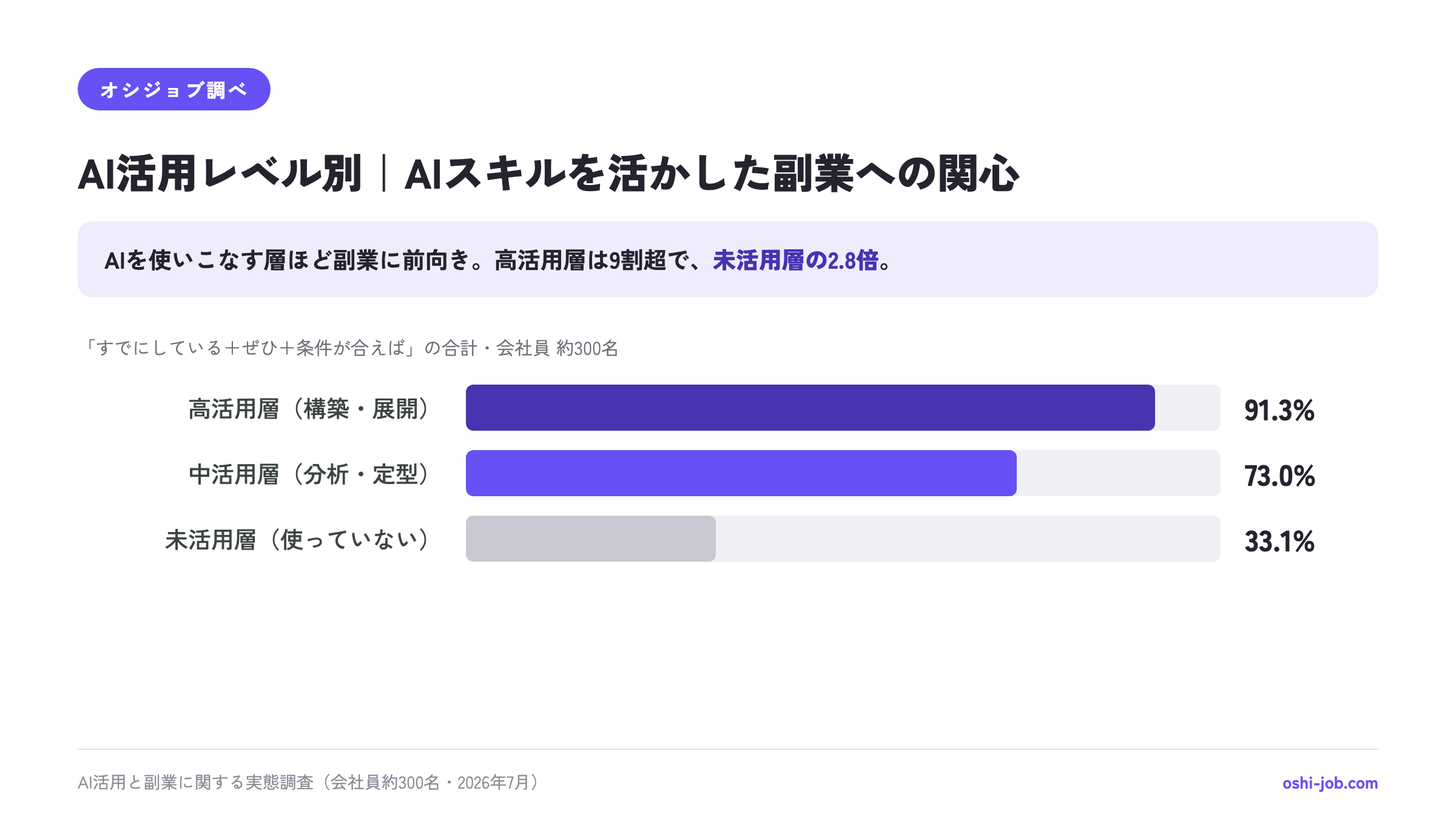The height and width of the screenshot is (825, 1456).
Task: Click the 高活用層 dark purple bar
Action: coord(810,408)
